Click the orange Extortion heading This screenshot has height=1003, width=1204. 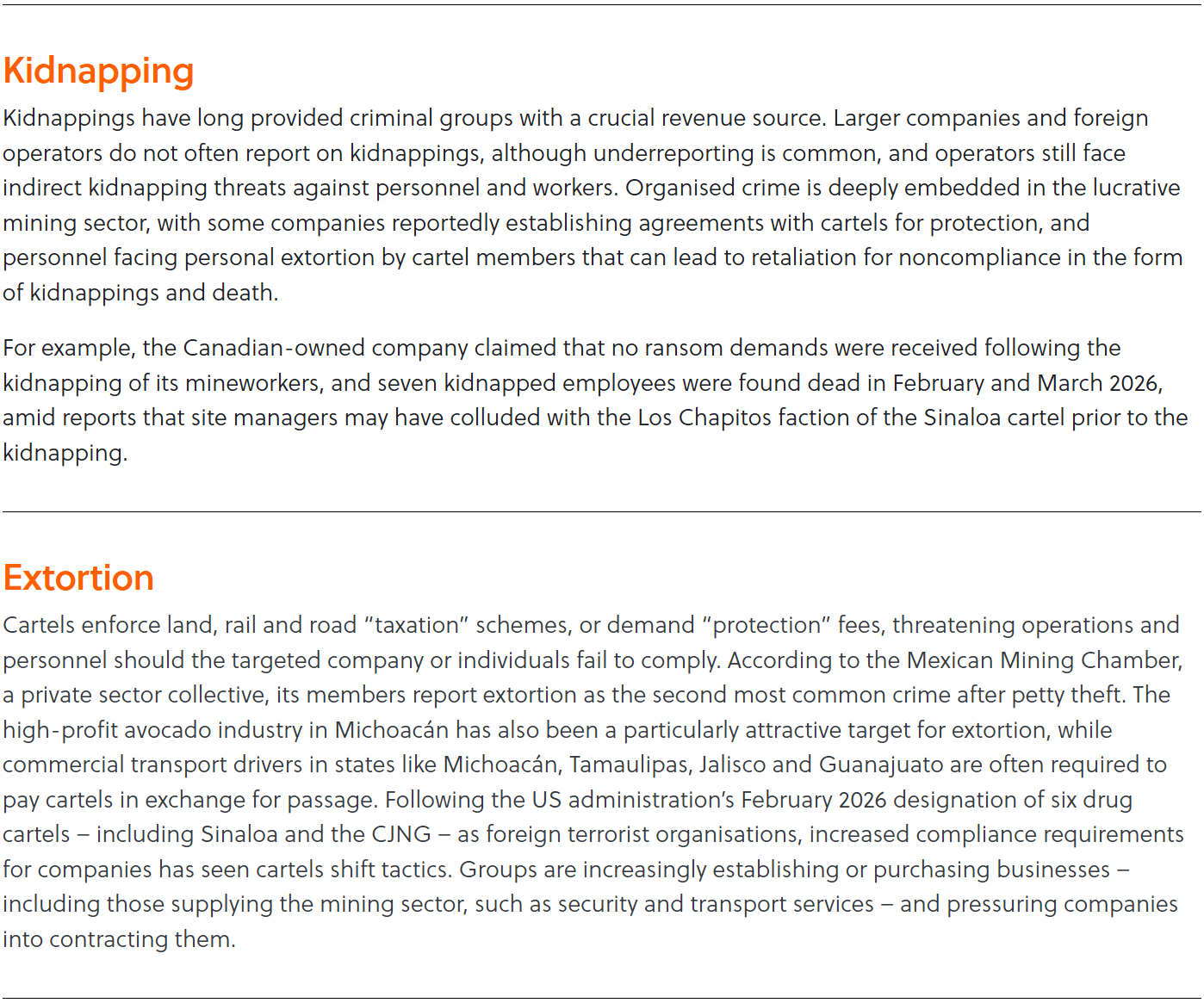point(78,579)
